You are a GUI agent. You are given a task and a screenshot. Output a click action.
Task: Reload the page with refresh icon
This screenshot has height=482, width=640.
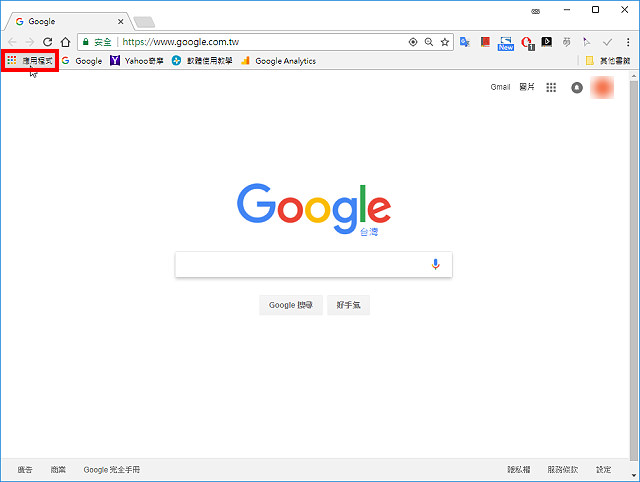pyautogui.click(x=48, y=42)
